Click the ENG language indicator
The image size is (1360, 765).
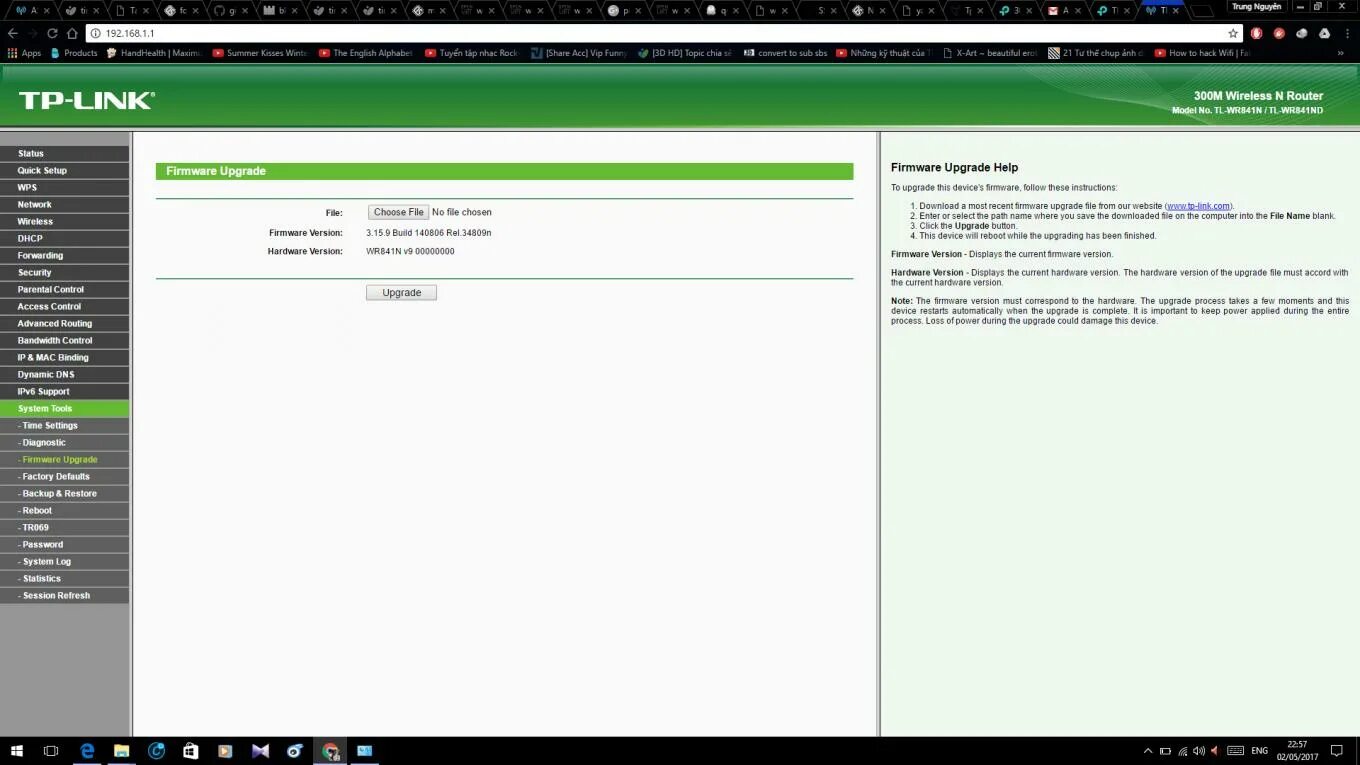pos(1260,751)
